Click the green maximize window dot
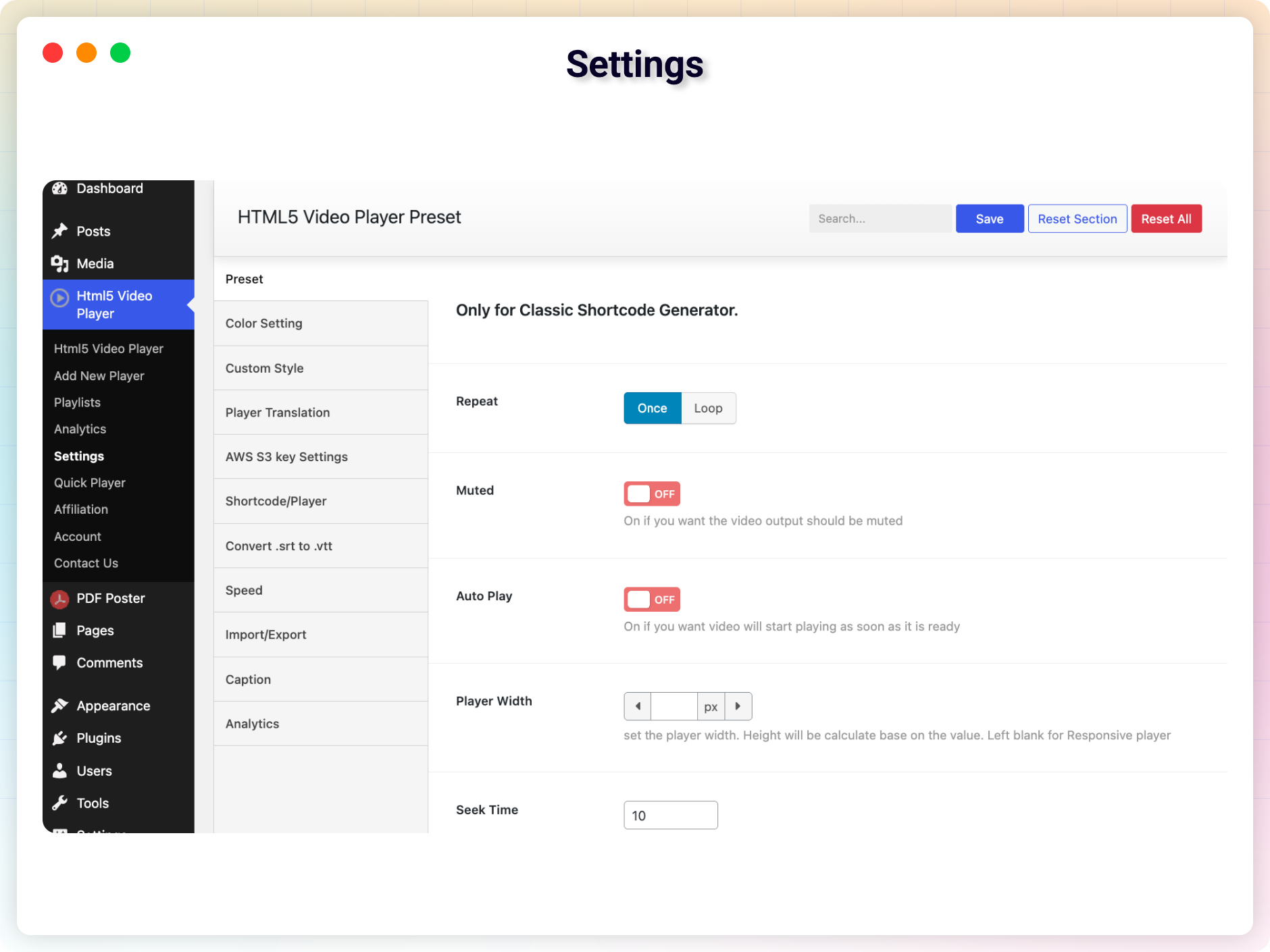This screenshot has height=952, width=1270. click(x=120, y=53)
